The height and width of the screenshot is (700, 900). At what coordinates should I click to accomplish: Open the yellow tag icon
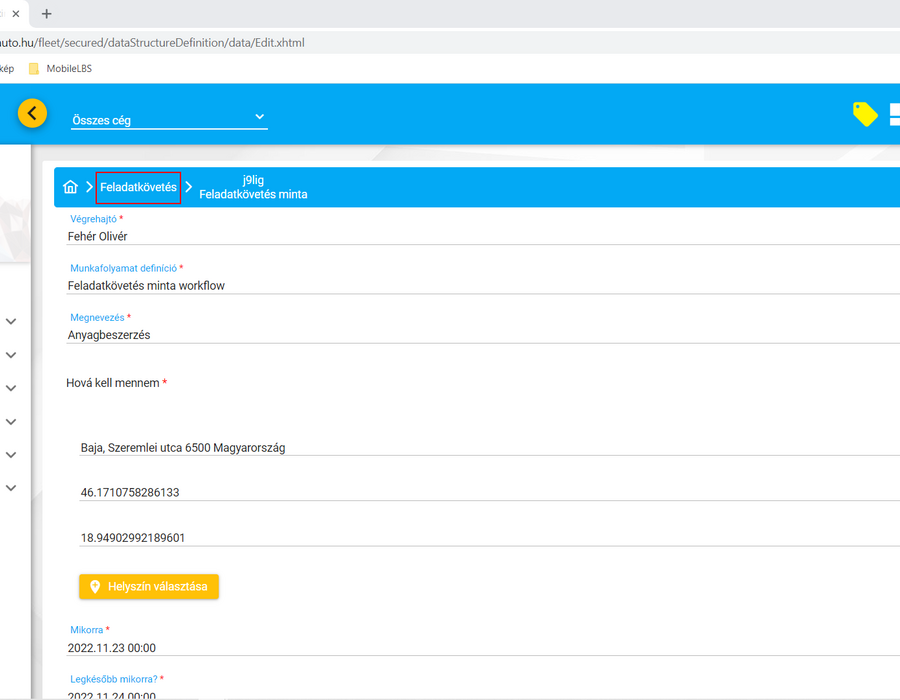pyautogui.click(x=865, y=114)
